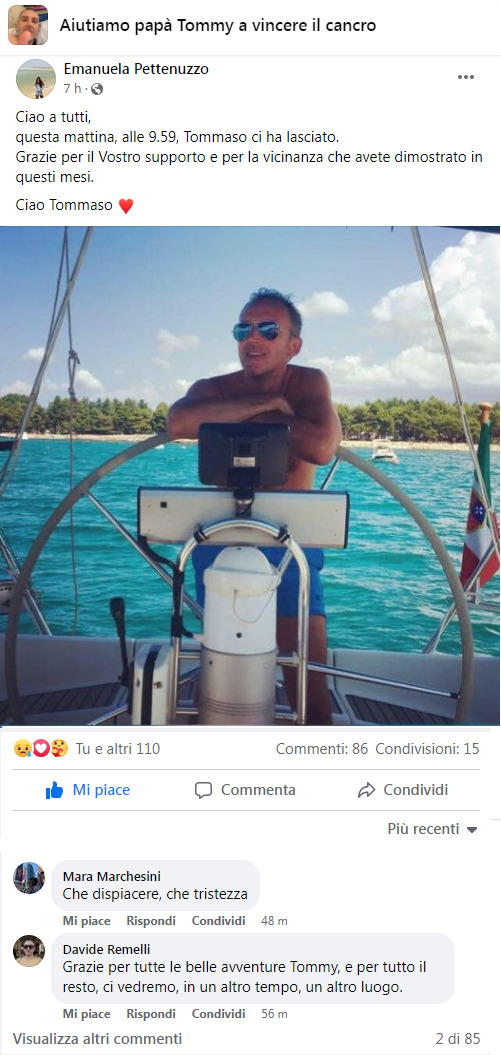Open the group avatar beside Aiutiamo papà Tommy
Image resolution: width=501 pixels, height=1055 pixels.
click(28, 25)
